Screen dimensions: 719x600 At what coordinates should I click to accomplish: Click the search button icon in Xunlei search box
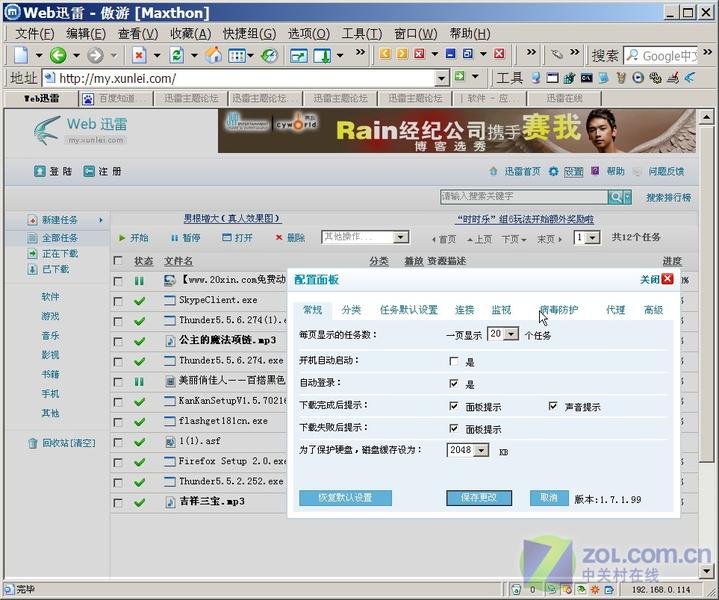coord(615,197)
